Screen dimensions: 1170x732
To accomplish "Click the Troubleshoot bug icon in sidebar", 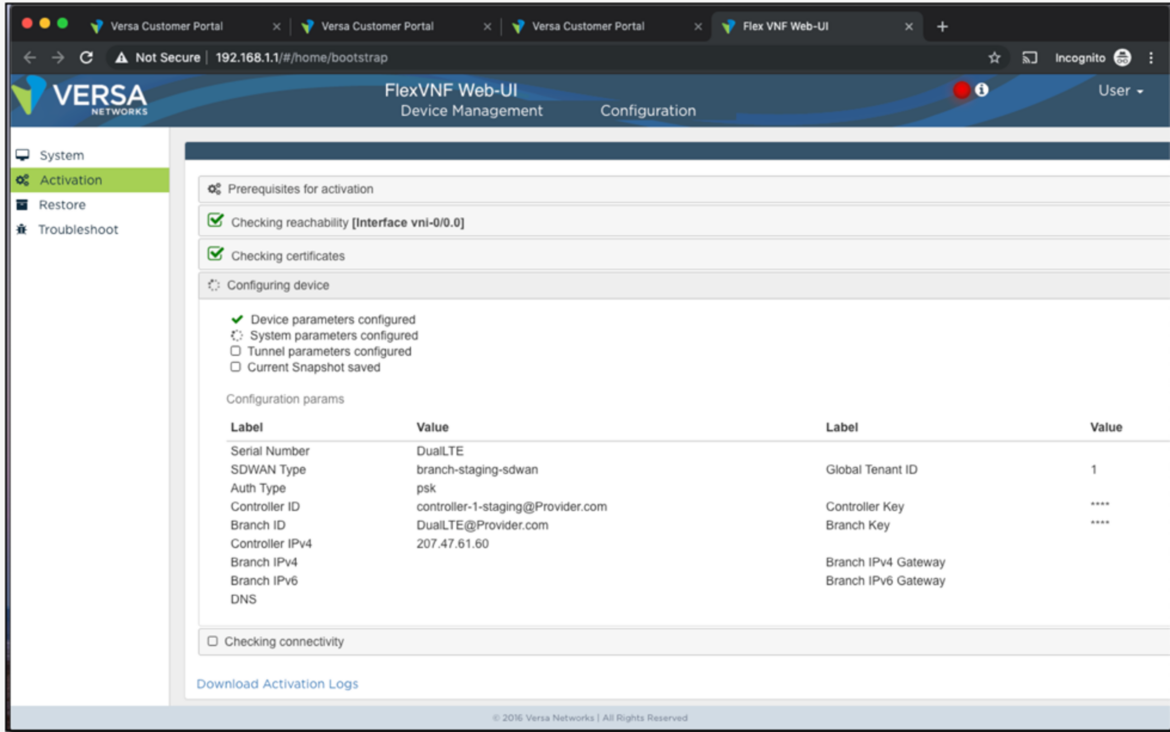I will tap(22, 229).
